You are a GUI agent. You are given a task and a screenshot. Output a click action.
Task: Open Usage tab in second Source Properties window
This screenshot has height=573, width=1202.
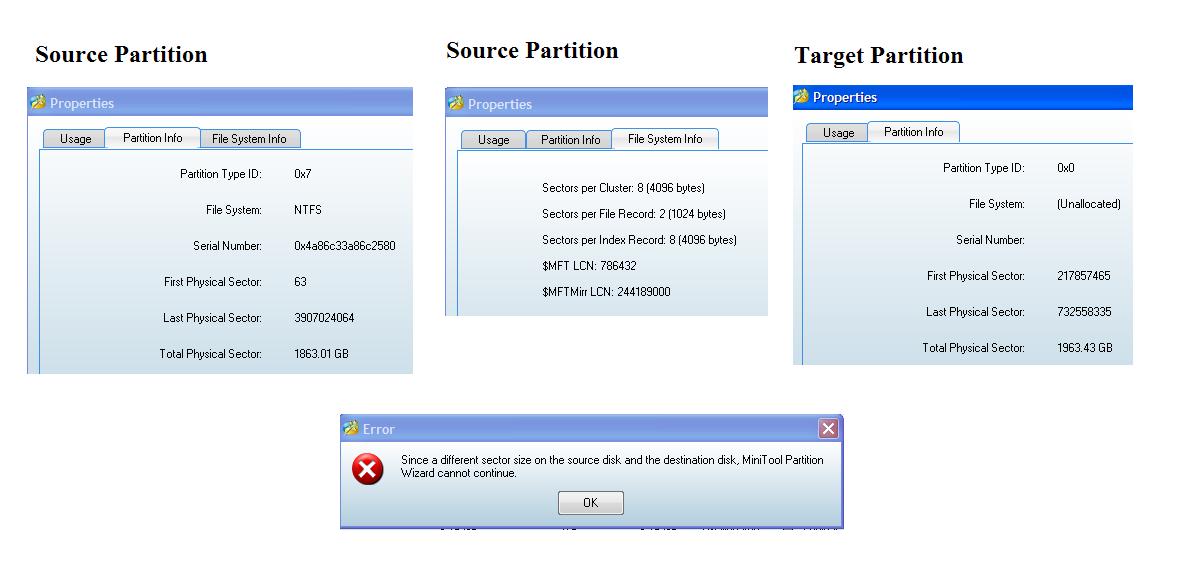click(494, 140)
